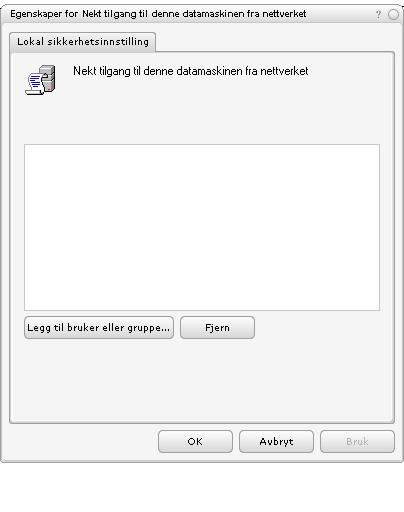Click the greyed-out Bruk button
The height and width of the screenshot is (512, 404).
(357, 442)
